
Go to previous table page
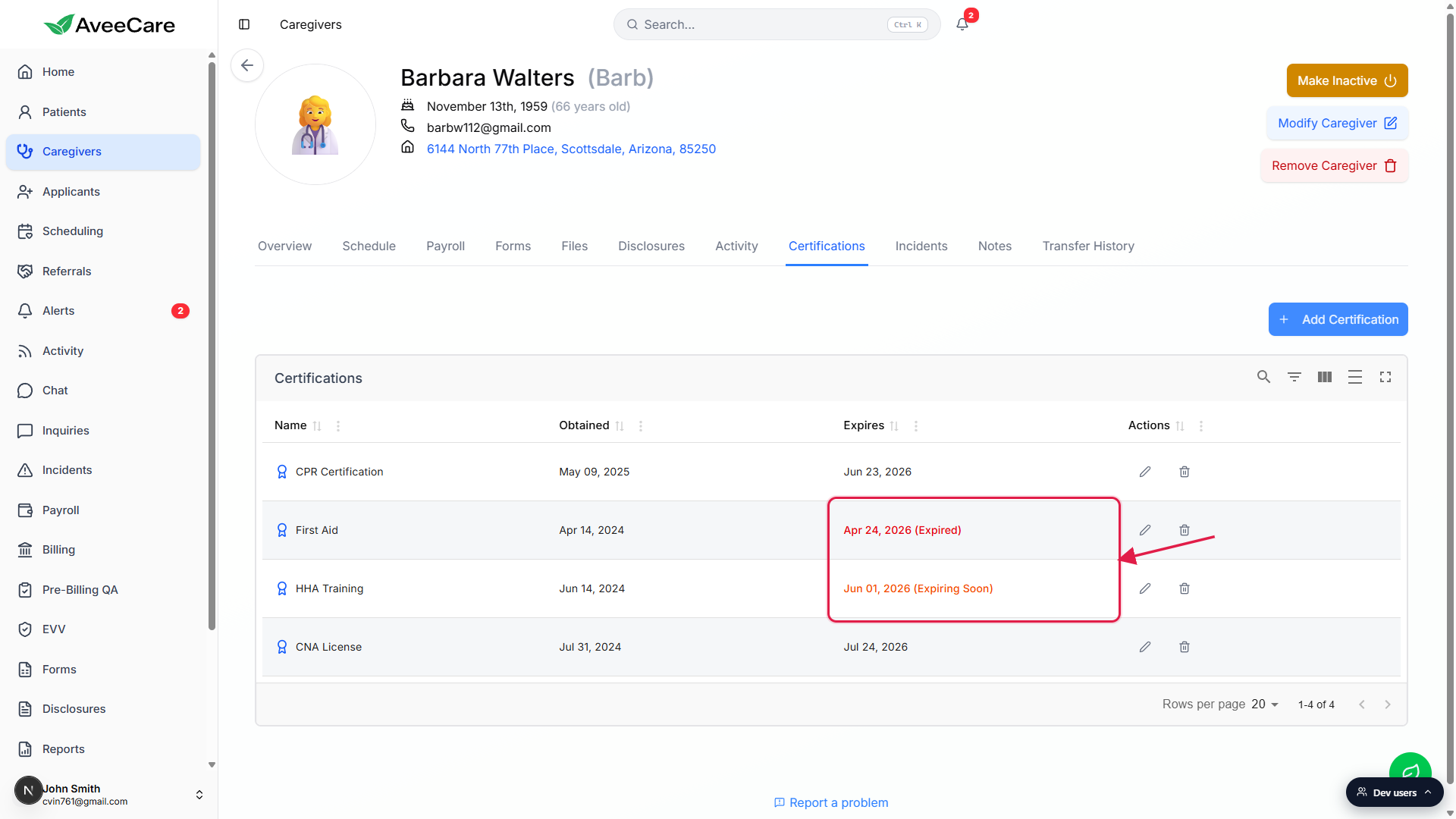tap(1362, 704)
